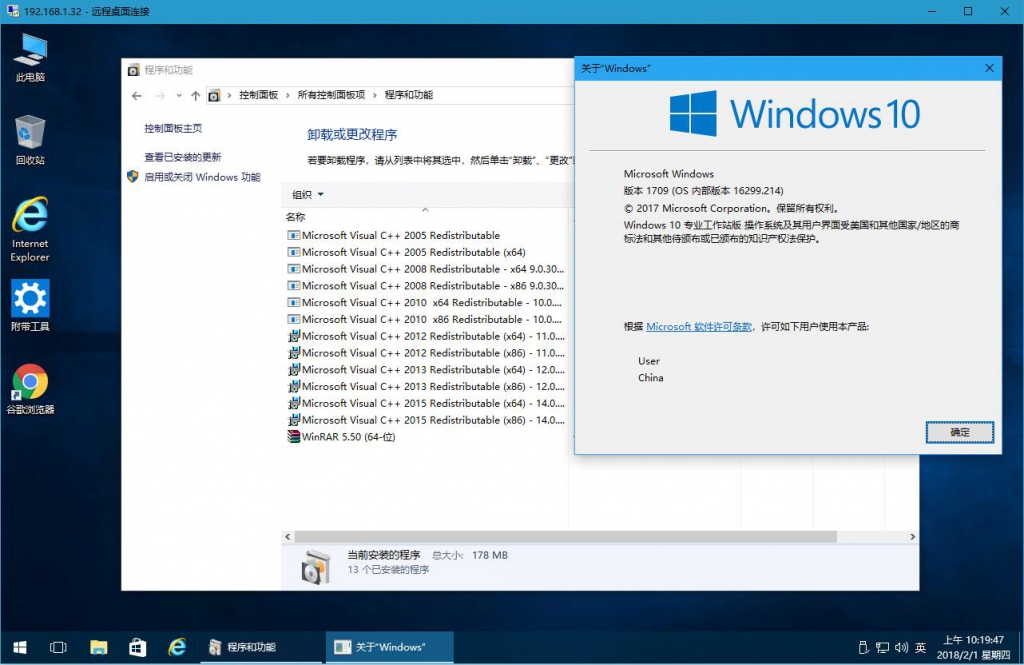The height and width of the screenshot is (665, 1024).
Task: Open Microsoft 软件许可条款 link
Action: (x=699, y=327)
